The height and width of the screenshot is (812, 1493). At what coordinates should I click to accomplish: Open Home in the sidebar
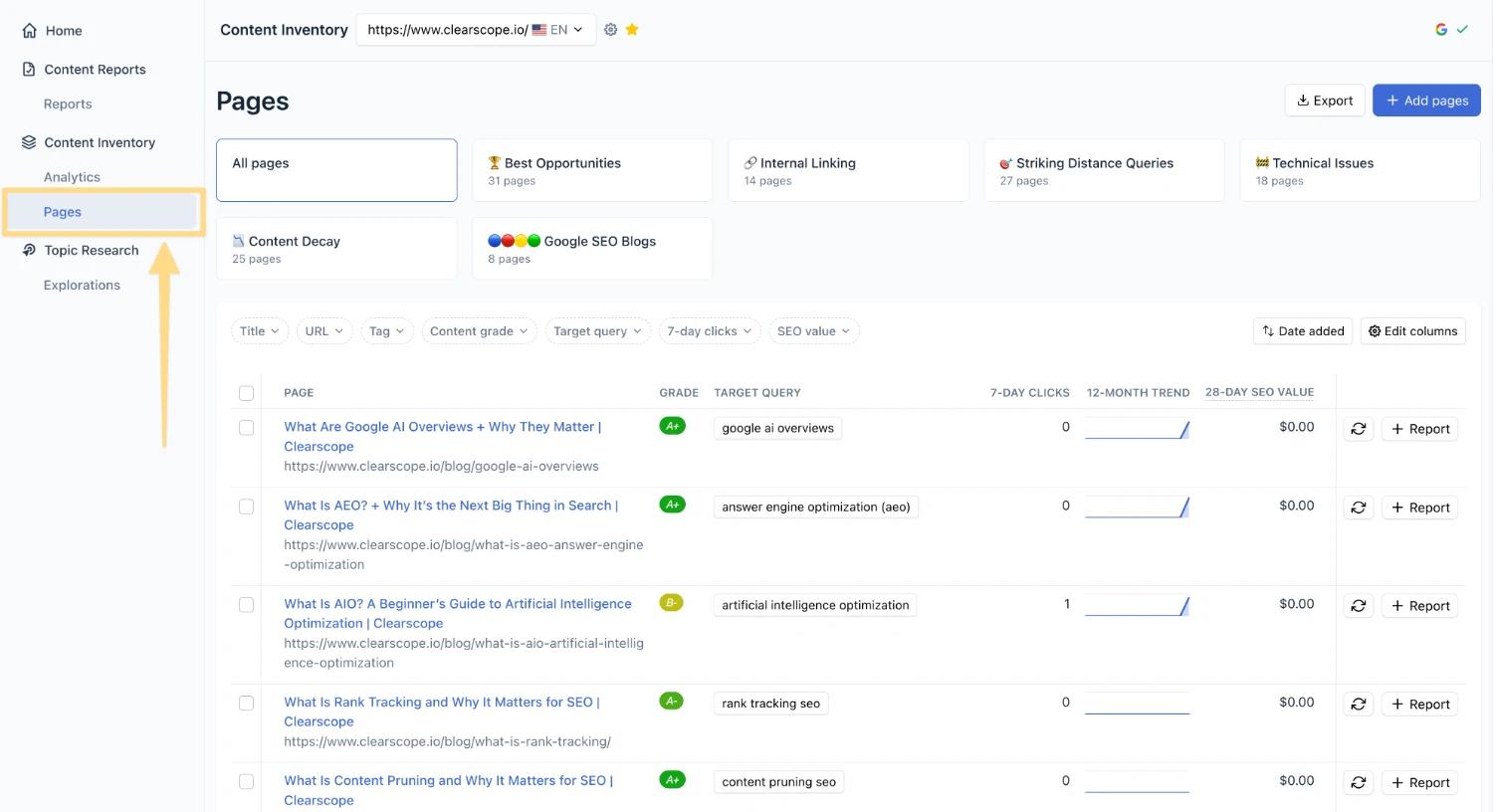click(x=64, y=31)
